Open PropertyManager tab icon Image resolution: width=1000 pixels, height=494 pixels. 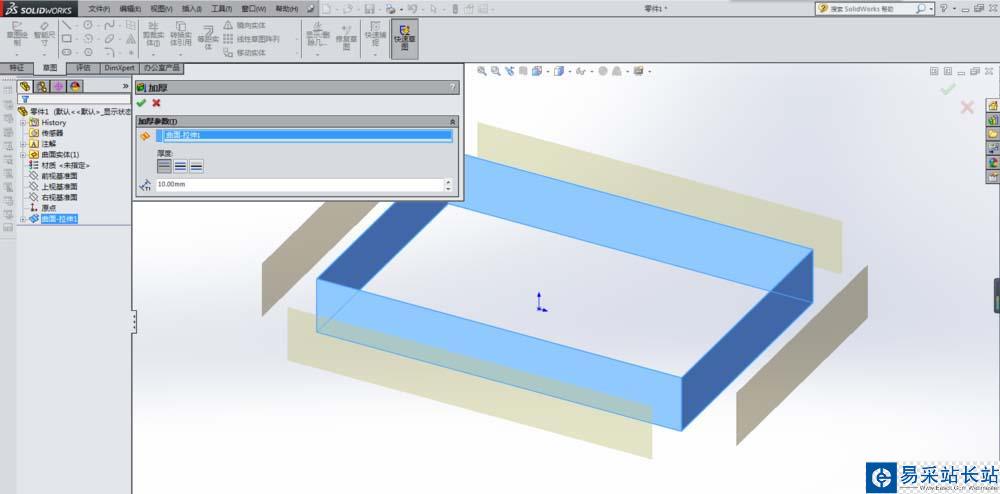(41, 86)
